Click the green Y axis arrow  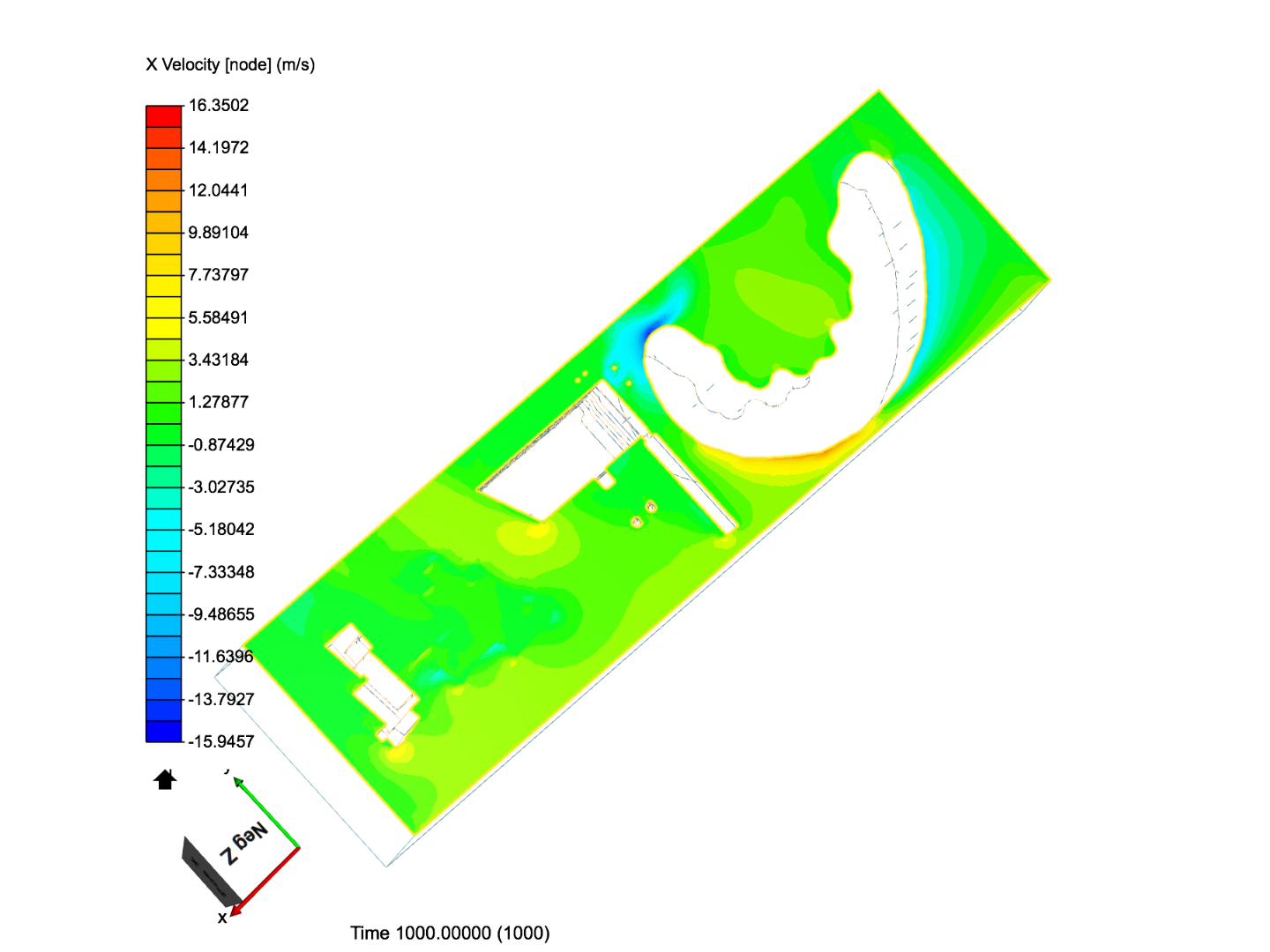point(265,812)
